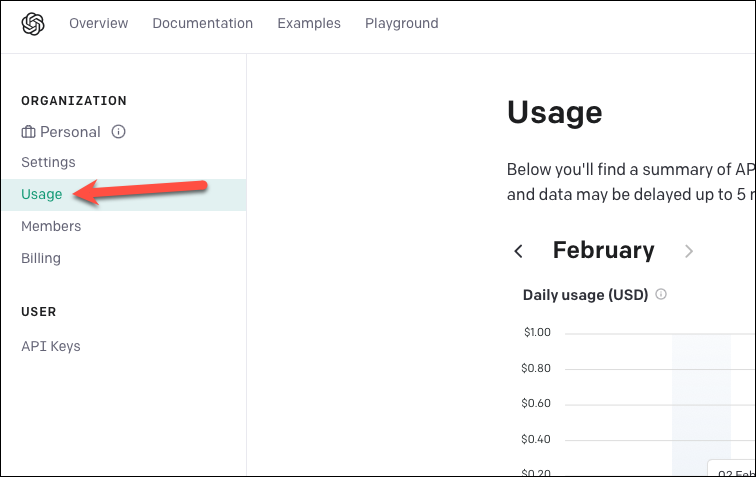Open API Keys under User

[x=51, y=346]
